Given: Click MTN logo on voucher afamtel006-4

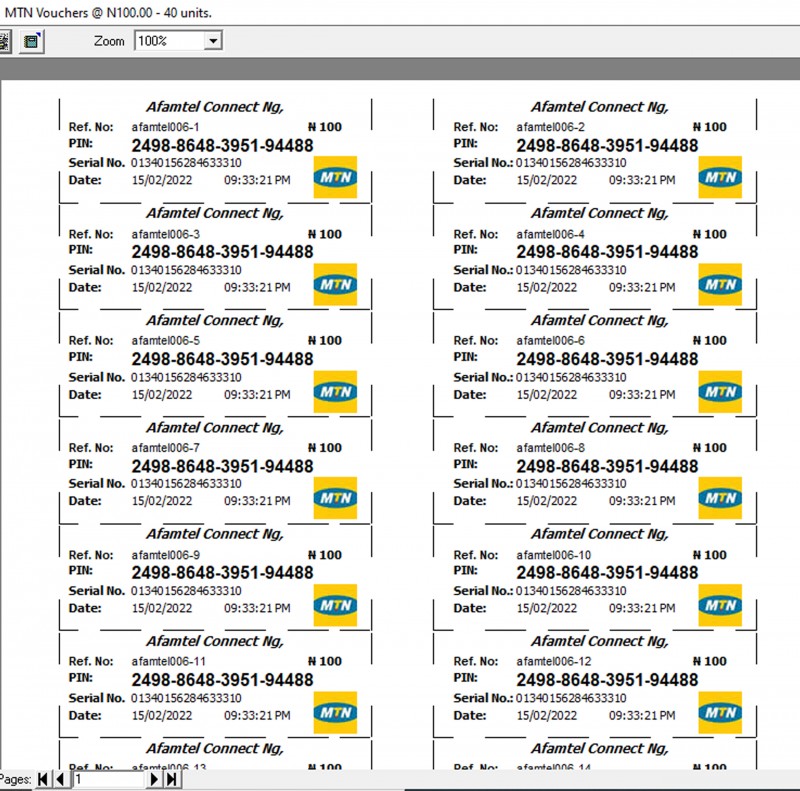Looking at the screenshot, I should point(720,284).
